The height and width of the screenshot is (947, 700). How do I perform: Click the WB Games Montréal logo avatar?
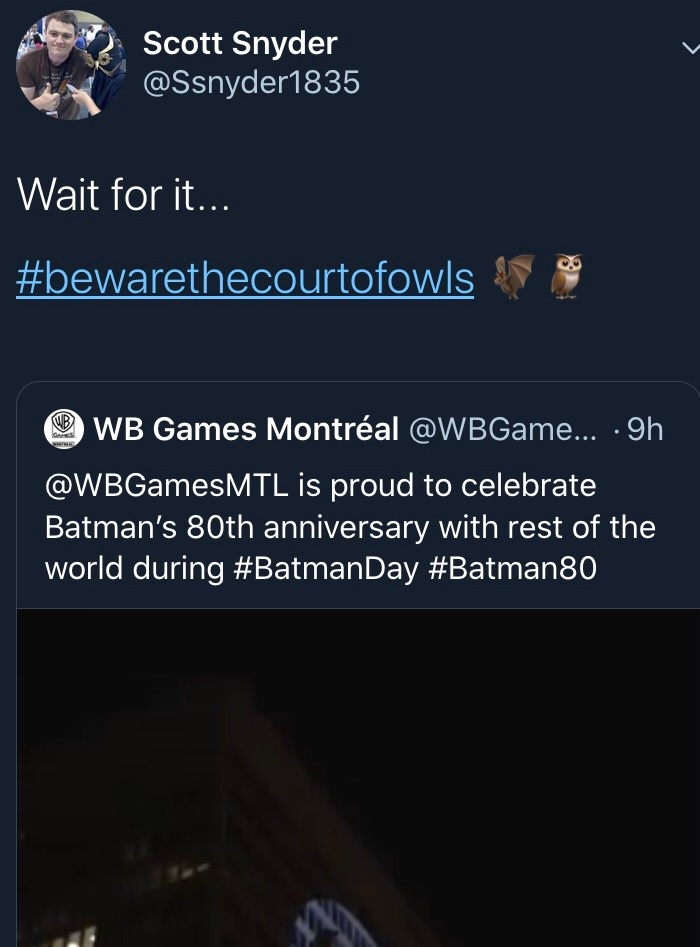pyautogui.click(x=64, y=428)
